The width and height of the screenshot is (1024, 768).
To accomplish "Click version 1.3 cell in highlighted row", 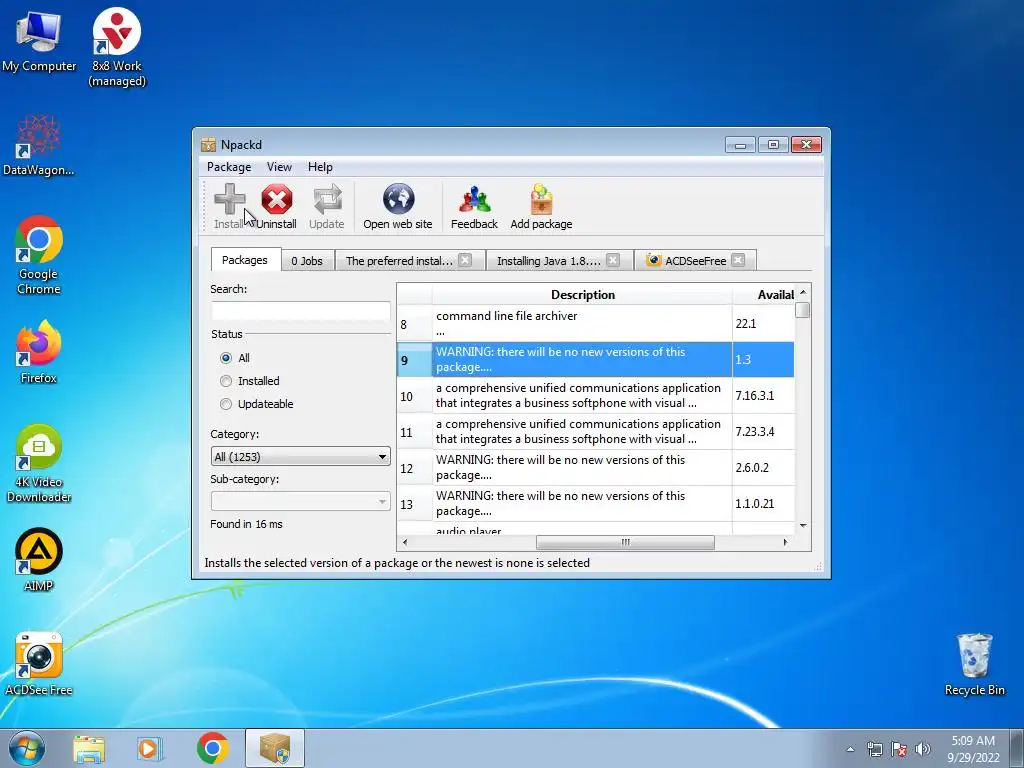I will tap(763, 359).
